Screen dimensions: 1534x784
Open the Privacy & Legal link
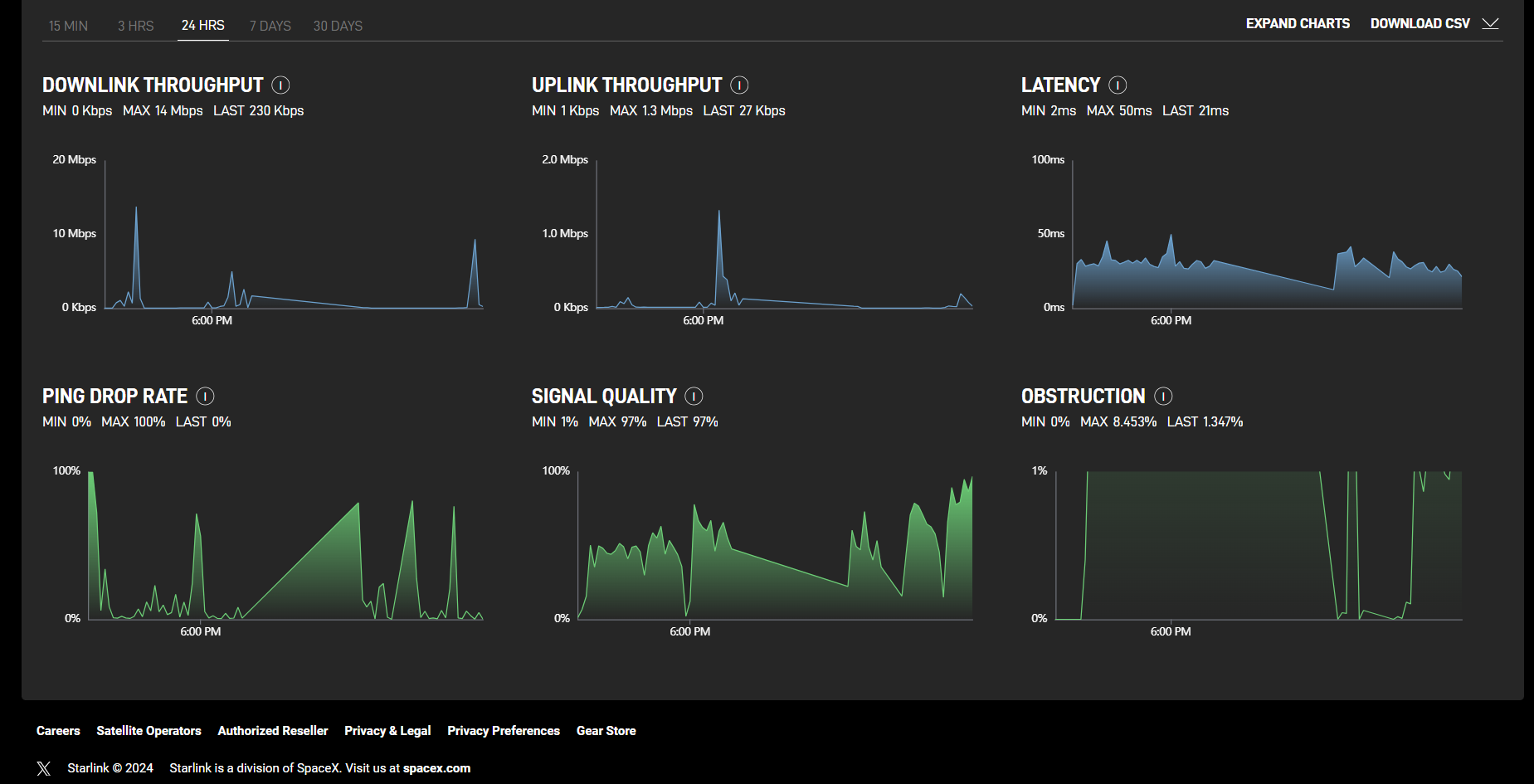(387, 731)
